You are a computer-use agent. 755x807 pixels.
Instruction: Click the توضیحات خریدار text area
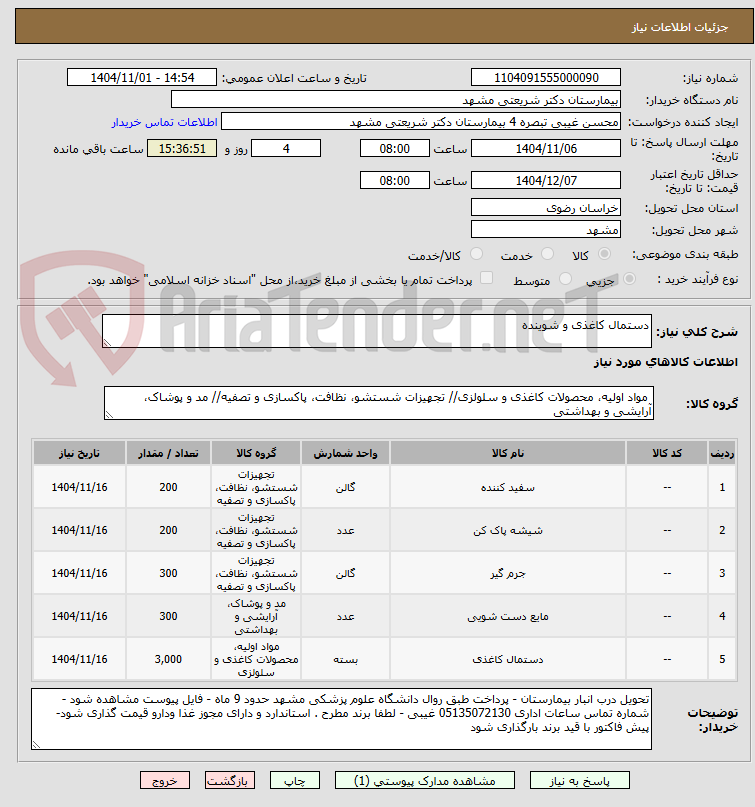pyautogui.click(x=341, y=719)
